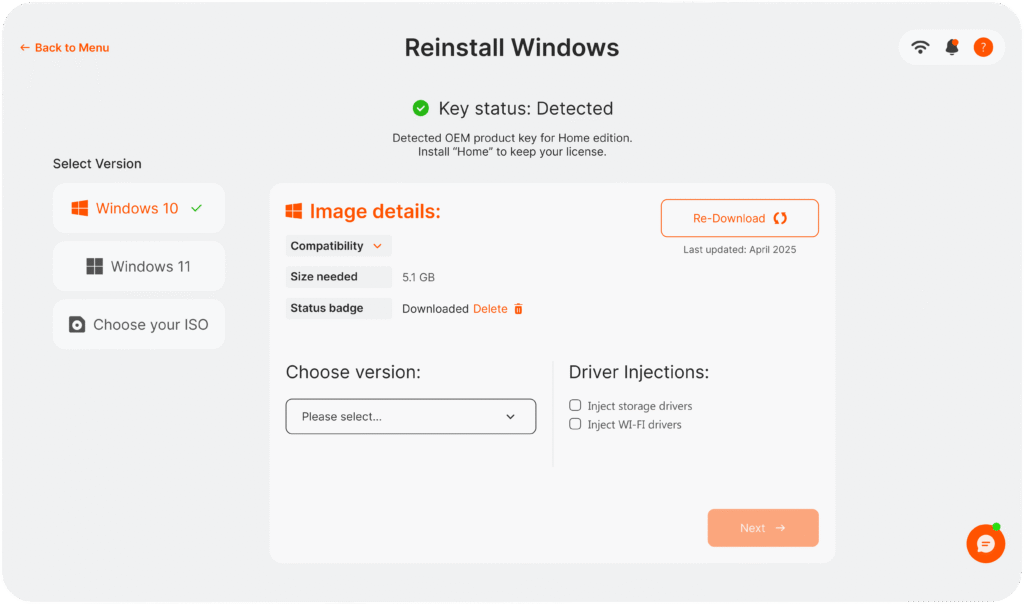Go Back to Menu
Viewport: 1024px width, 604px height.
65,47
